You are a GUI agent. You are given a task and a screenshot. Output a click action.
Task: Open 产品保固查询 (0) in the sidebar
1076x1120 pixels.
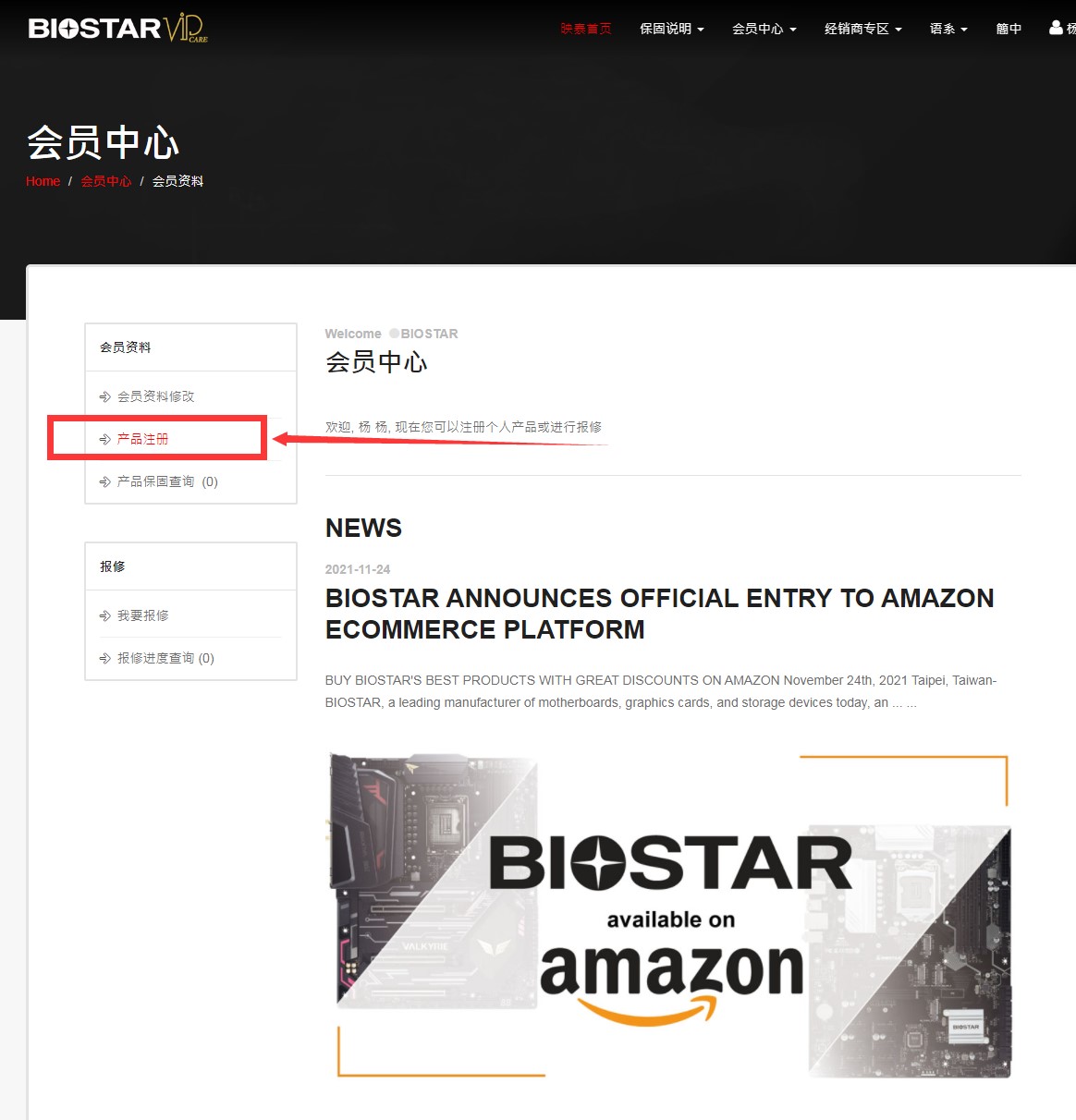[166, 481]
